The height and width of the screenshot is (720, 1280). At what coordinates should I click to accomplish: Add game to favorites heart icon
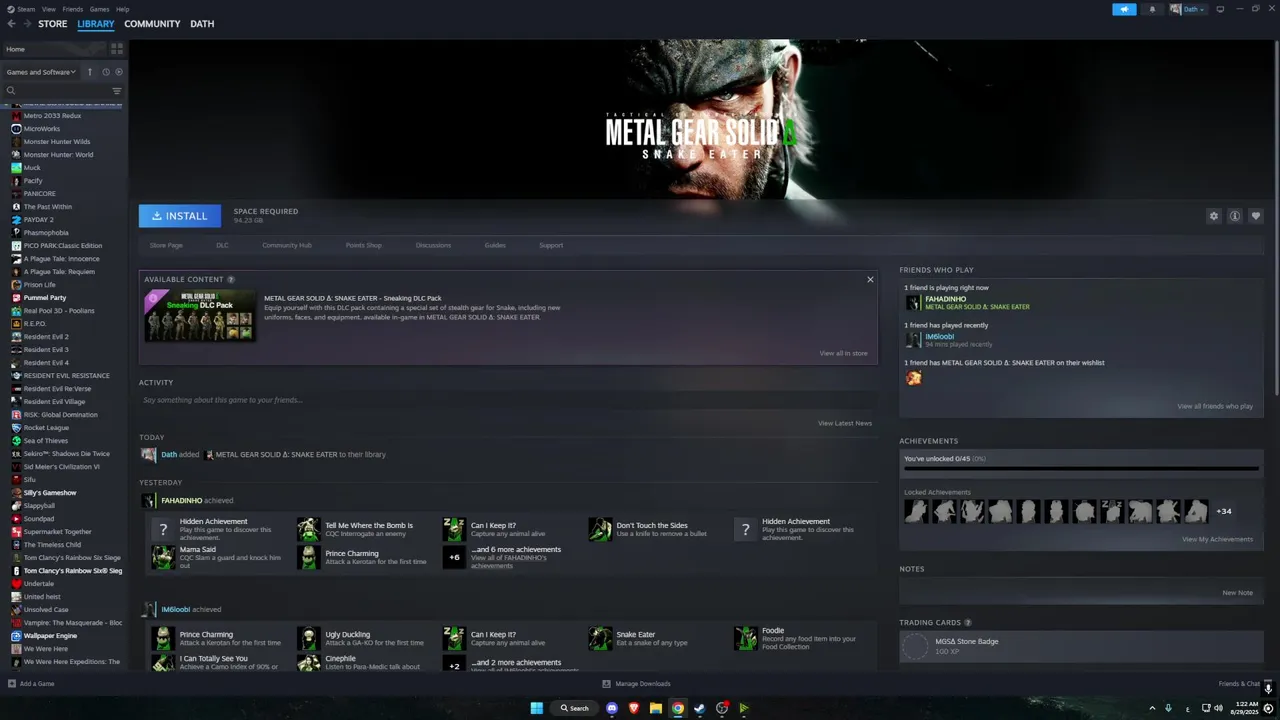click(x=1256, y=216)
